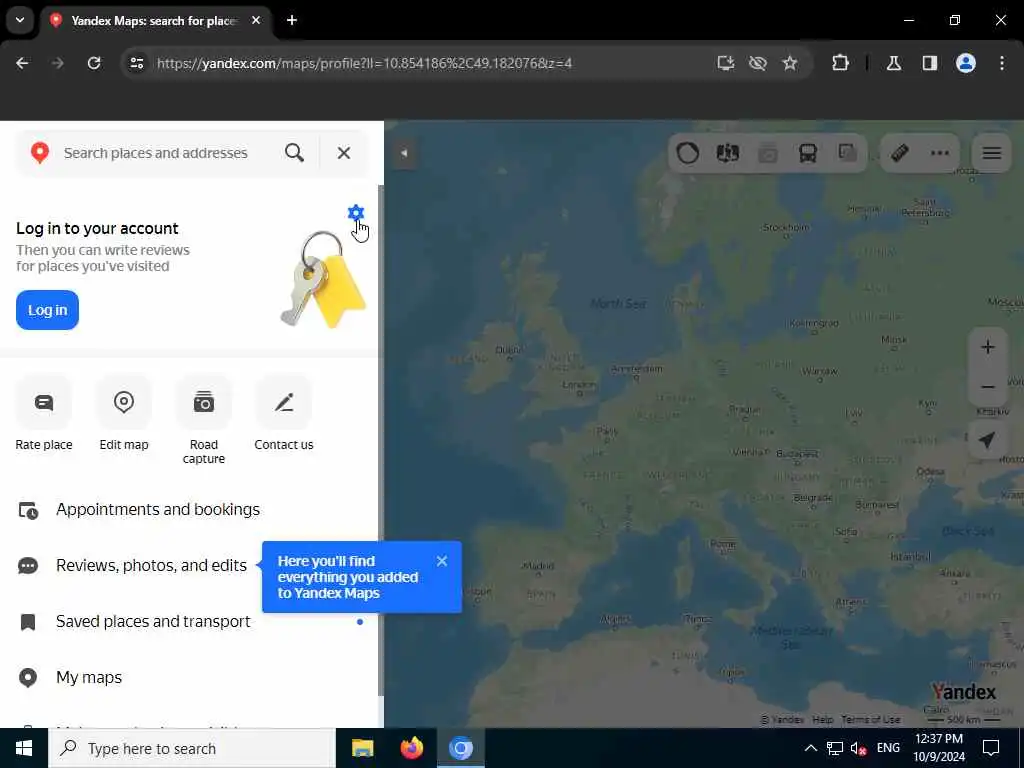This screenshot has height=768, width=1024.
Task: Toggle street panoramas camera layer
Action: tap(768, 153)
